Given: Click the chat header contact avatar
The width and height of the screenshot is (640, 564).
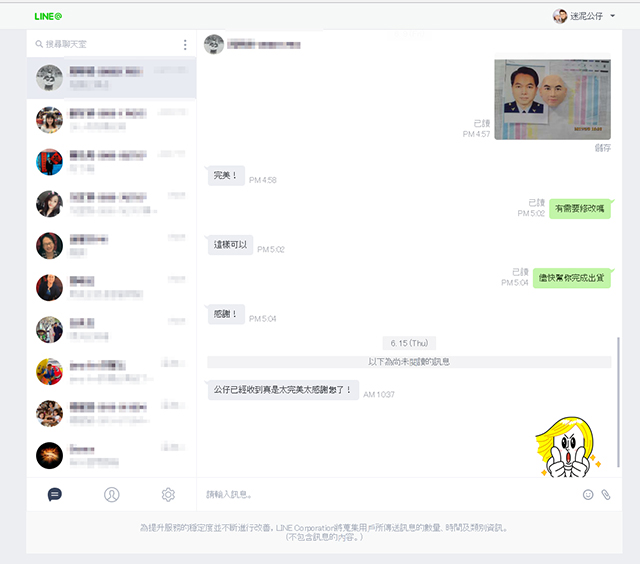Looking at the screenshot, I should coord(214,44).
